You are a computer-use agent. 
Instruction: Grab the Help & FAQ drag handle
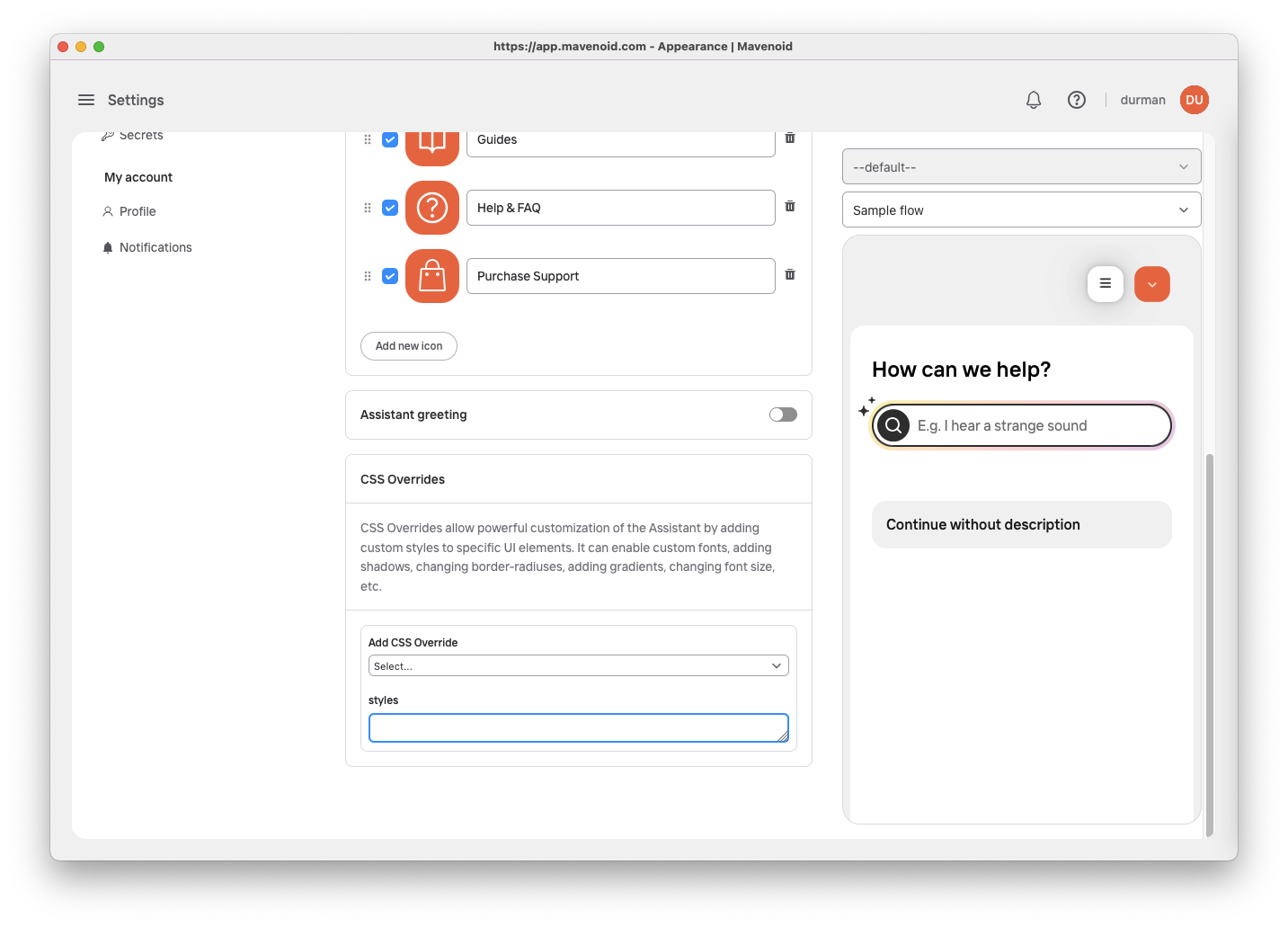(368, 208)
